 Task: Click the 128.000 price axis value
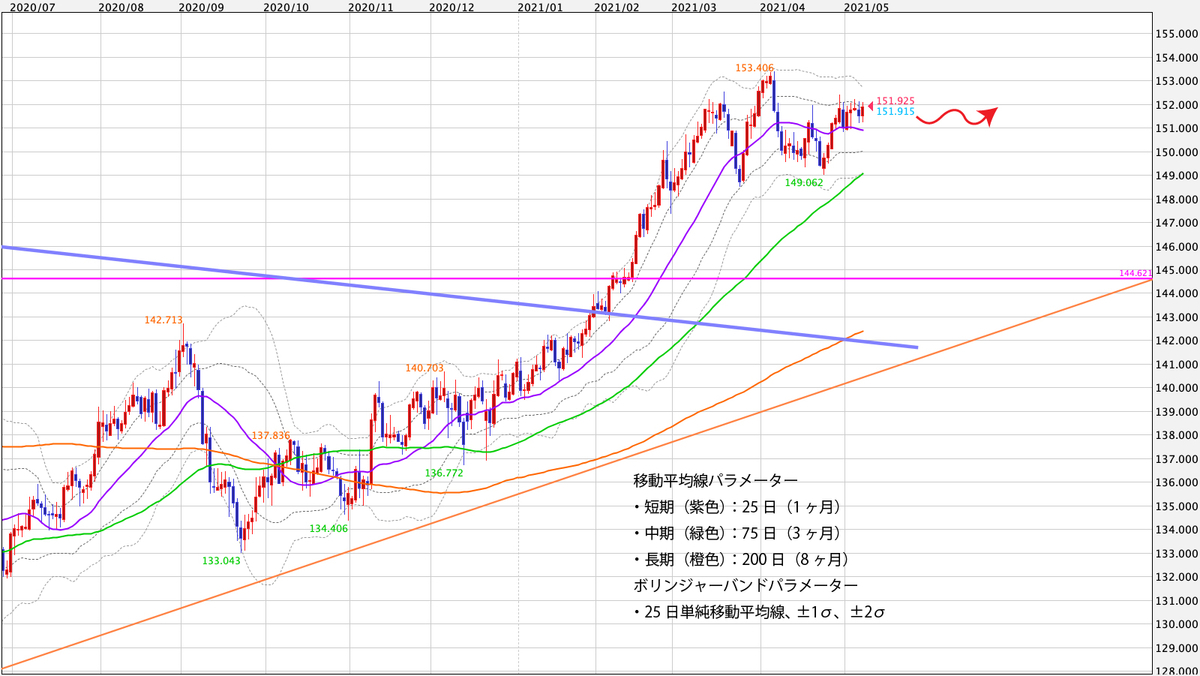tap(1176, 671)
